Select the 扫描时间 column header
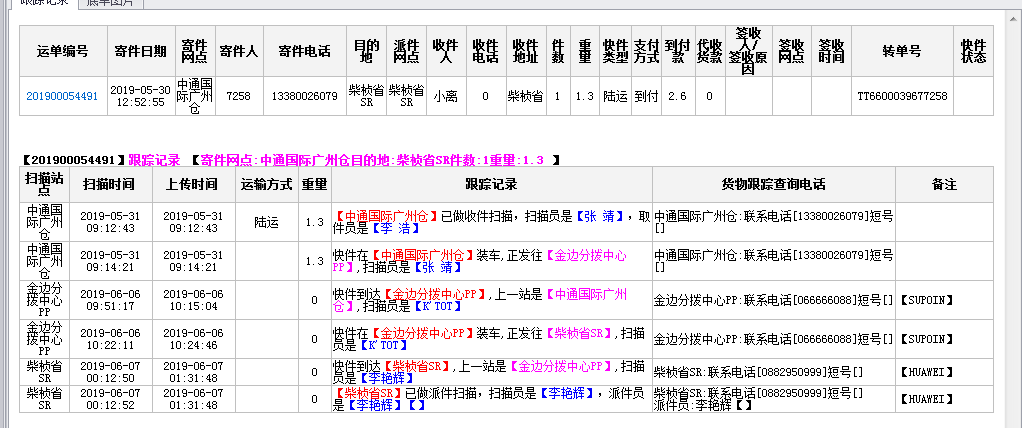This screenshot has width=1022, height=428. pos(111,184)
